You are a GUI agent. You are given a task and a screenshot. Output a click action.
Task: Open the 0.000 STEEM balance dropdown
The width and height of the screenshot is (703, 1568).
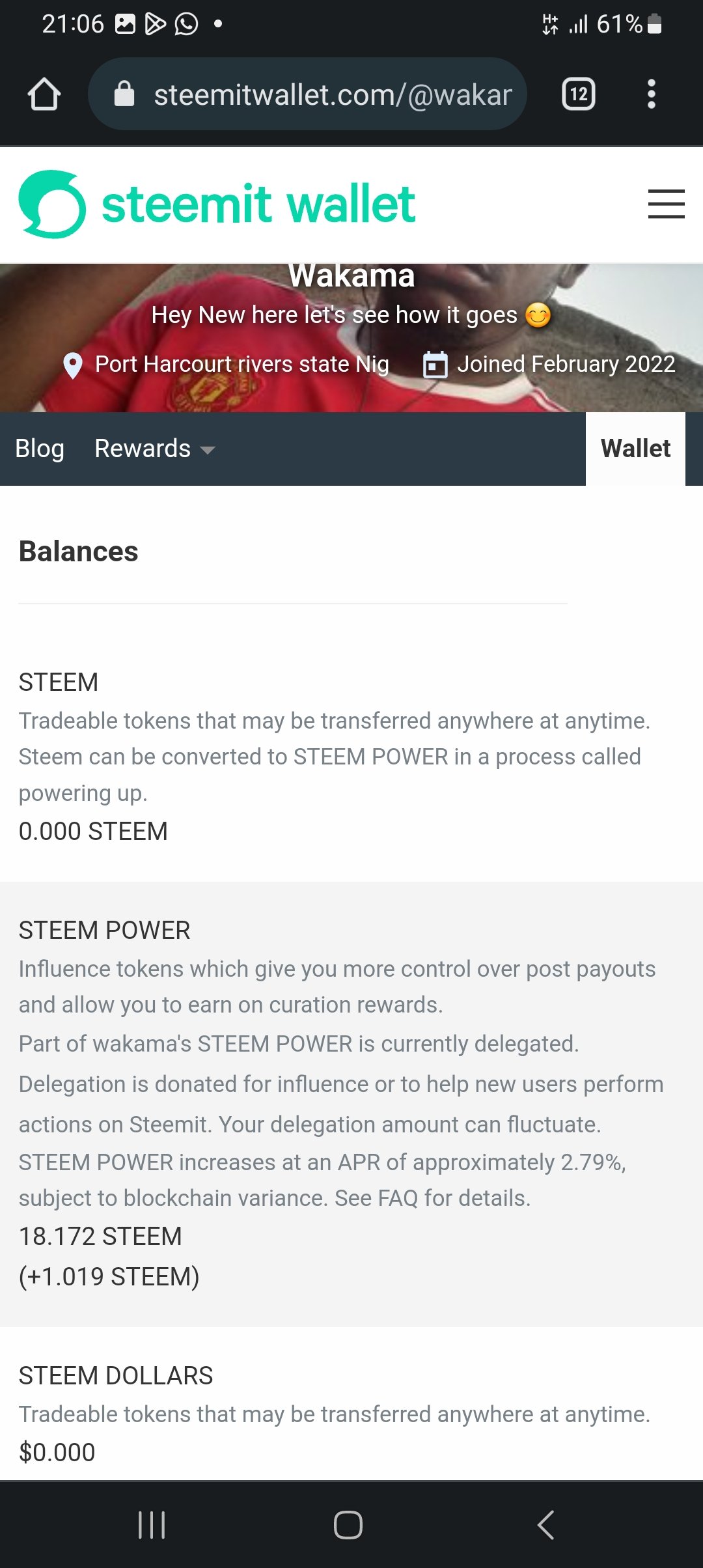coord(93,832)
